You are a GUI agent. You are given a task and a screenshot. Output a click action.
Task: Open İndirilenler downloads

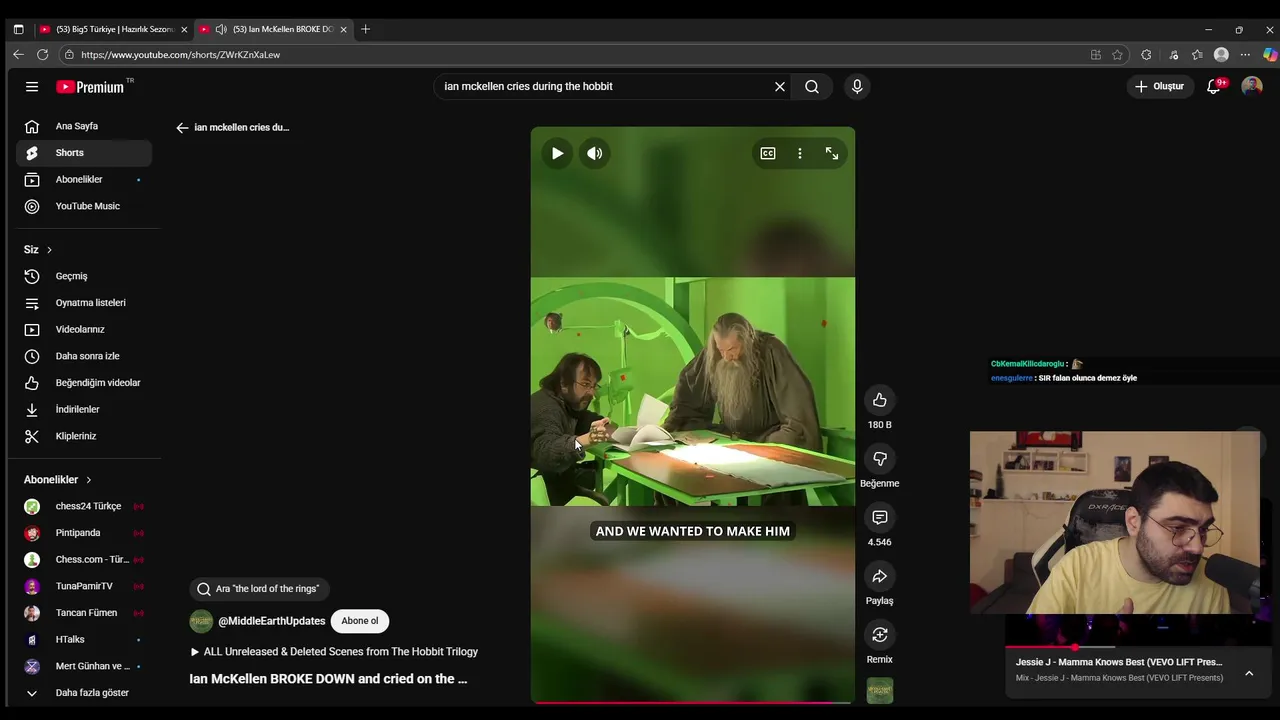click(84, 409)
